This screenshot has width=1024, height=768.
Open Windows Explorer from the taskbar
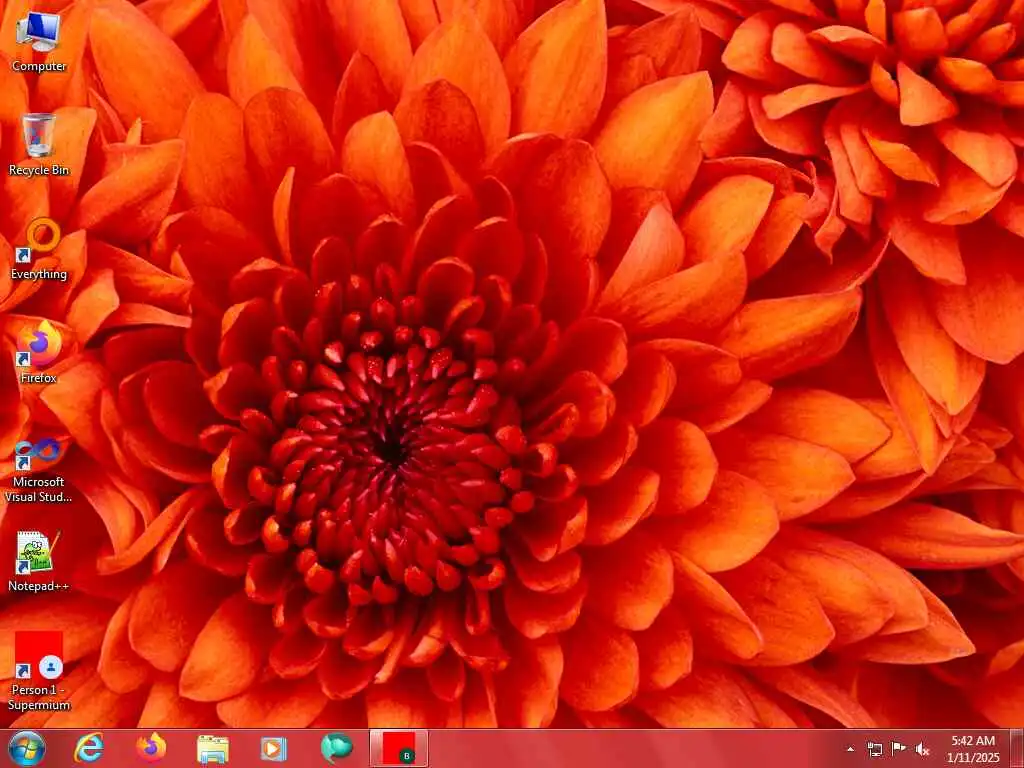[212, 748]
